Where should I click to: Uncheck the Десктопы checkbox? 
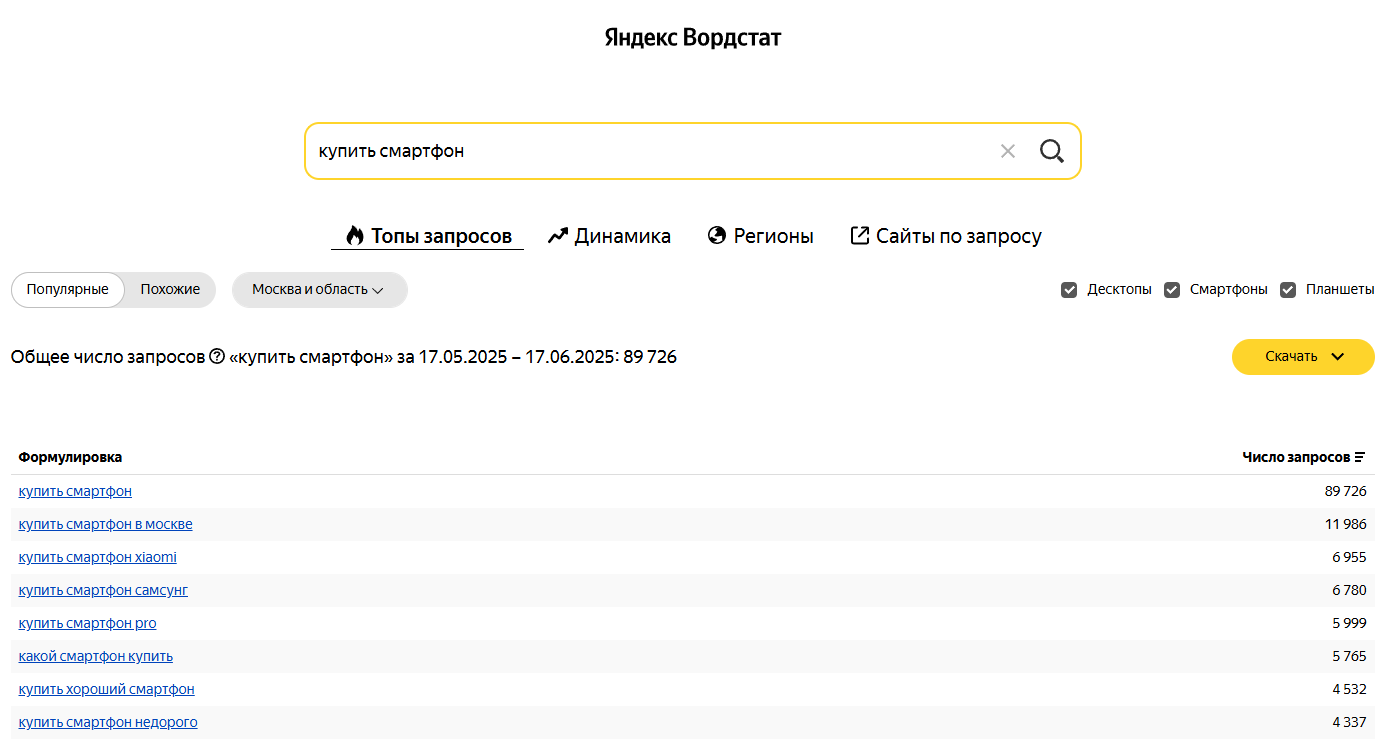[x=1069, y=290]
